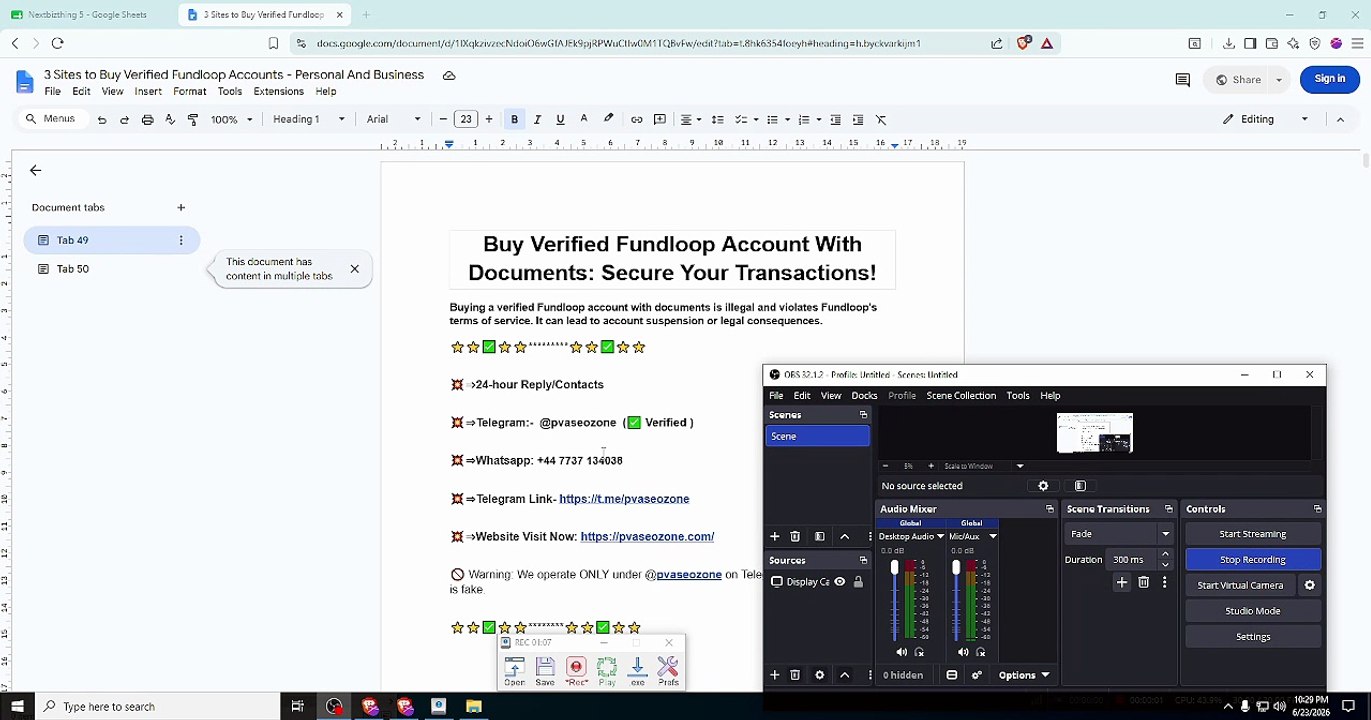The image size is (1371, 720).
Task: Increase font size with plus button
Action: 489,120
